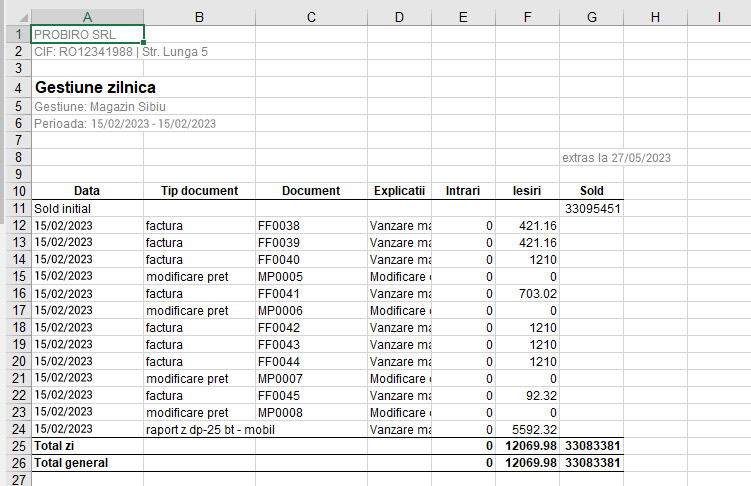The image size is (751, 486).
Task: Click row header 11
Action: pos(15,209)
